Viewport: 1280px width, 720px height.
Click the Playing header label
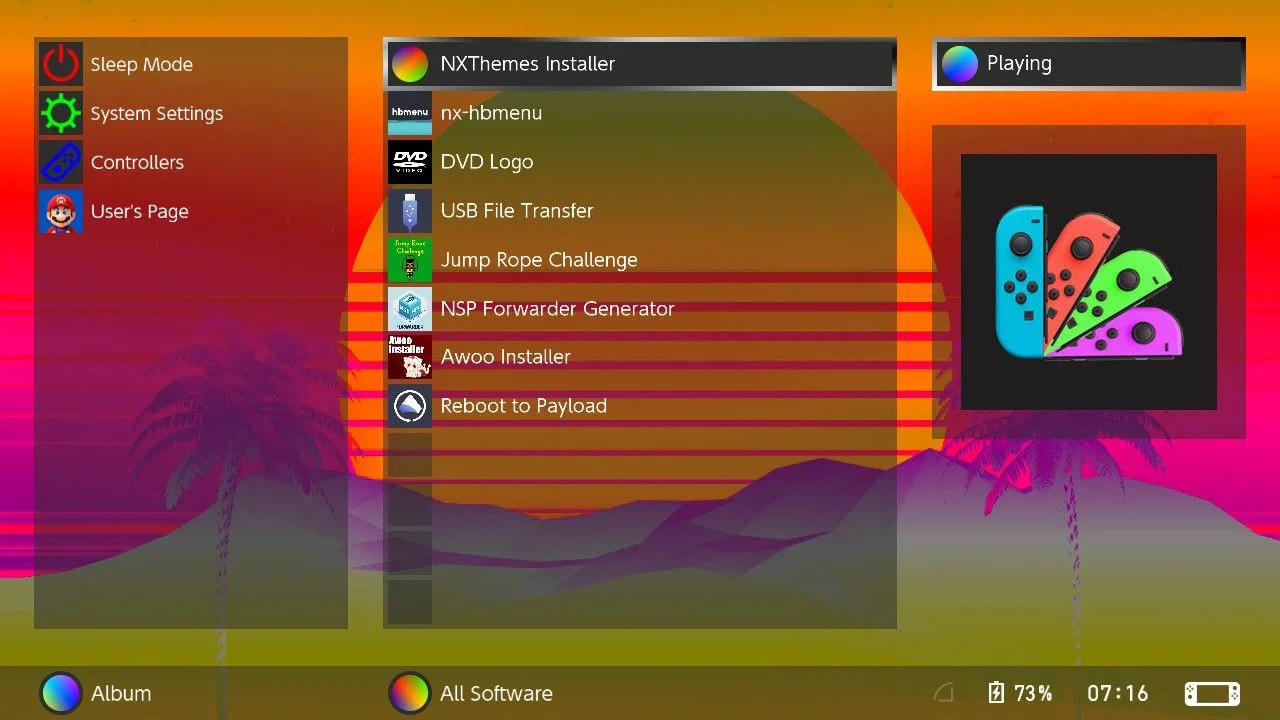tap(1019, 63)
